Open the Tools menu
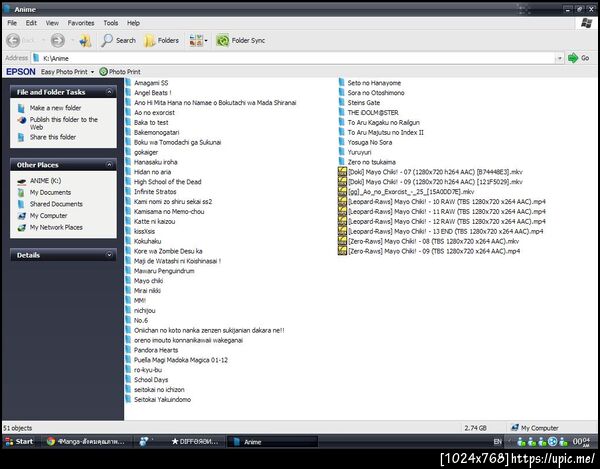The image size is (600, 469). coord(111,23)
